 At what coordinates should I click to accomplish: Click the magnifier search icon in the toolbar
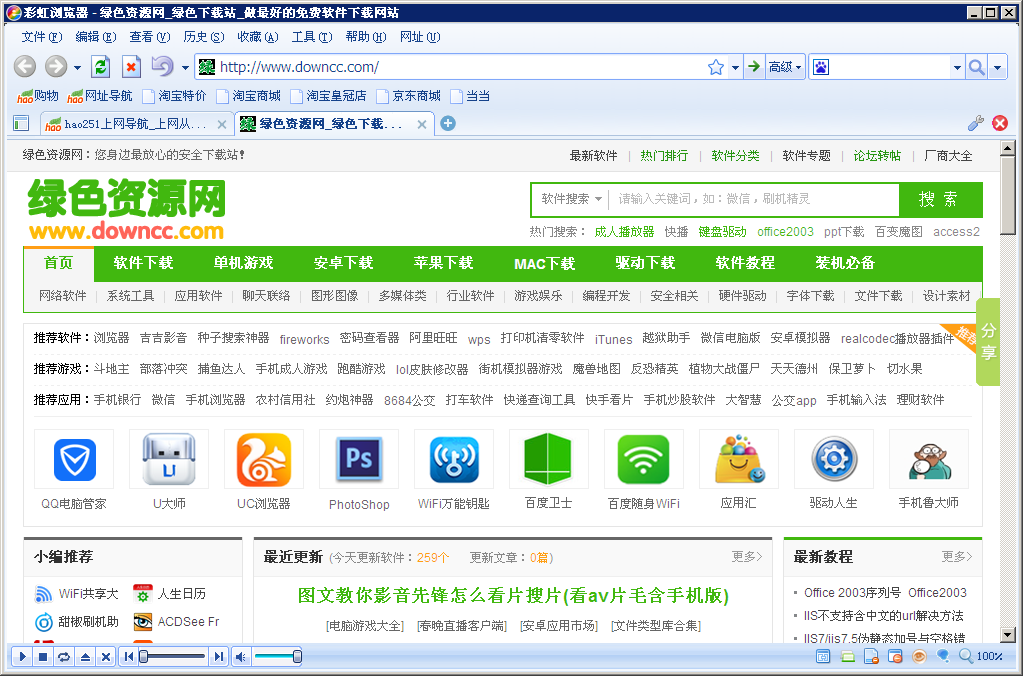point(975,67)
